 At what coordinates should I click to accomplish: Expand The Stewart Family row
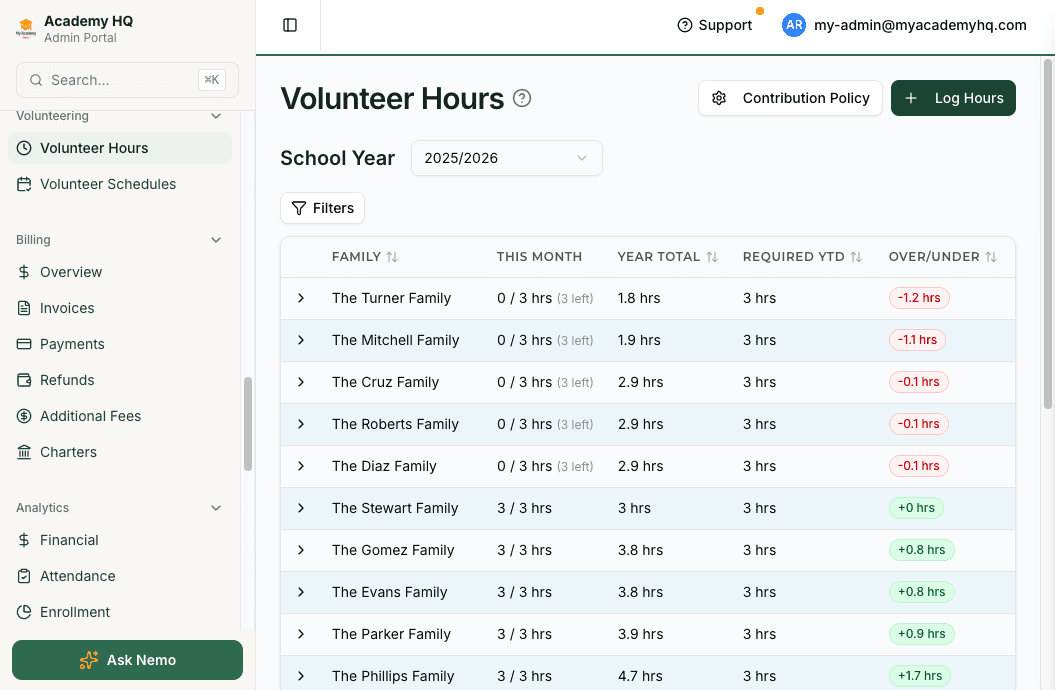301,508
